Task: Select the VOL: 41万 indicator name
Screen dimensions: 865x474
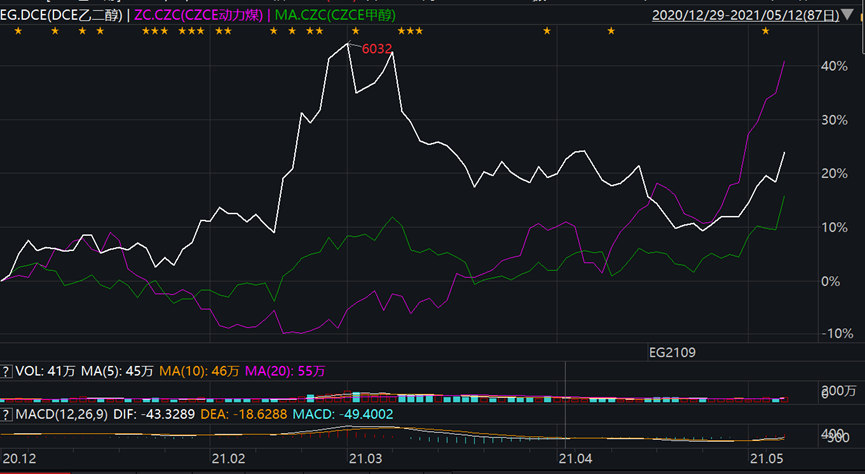Action: (45, 371)
